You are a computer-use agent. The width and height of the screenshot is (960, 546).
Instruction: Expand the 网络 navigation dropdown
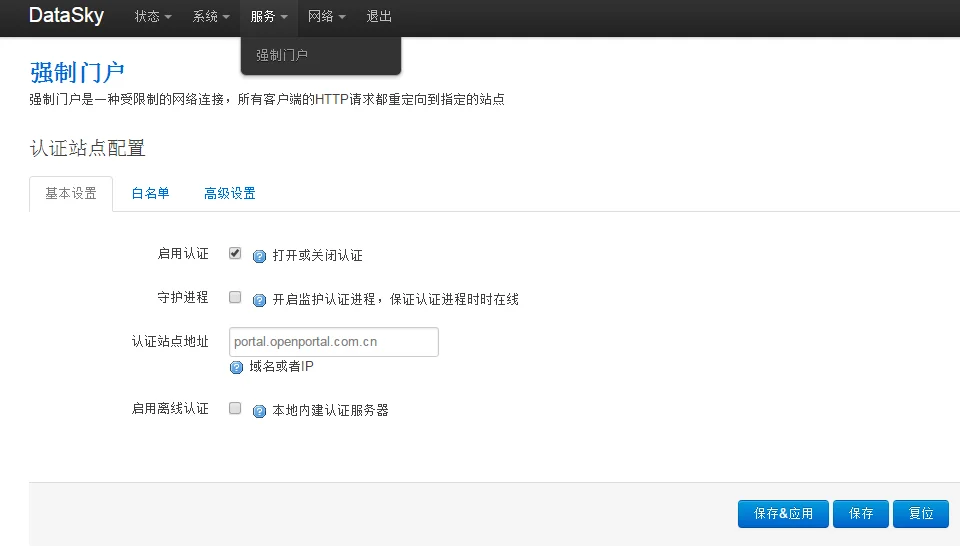click(x=327, y=17)
